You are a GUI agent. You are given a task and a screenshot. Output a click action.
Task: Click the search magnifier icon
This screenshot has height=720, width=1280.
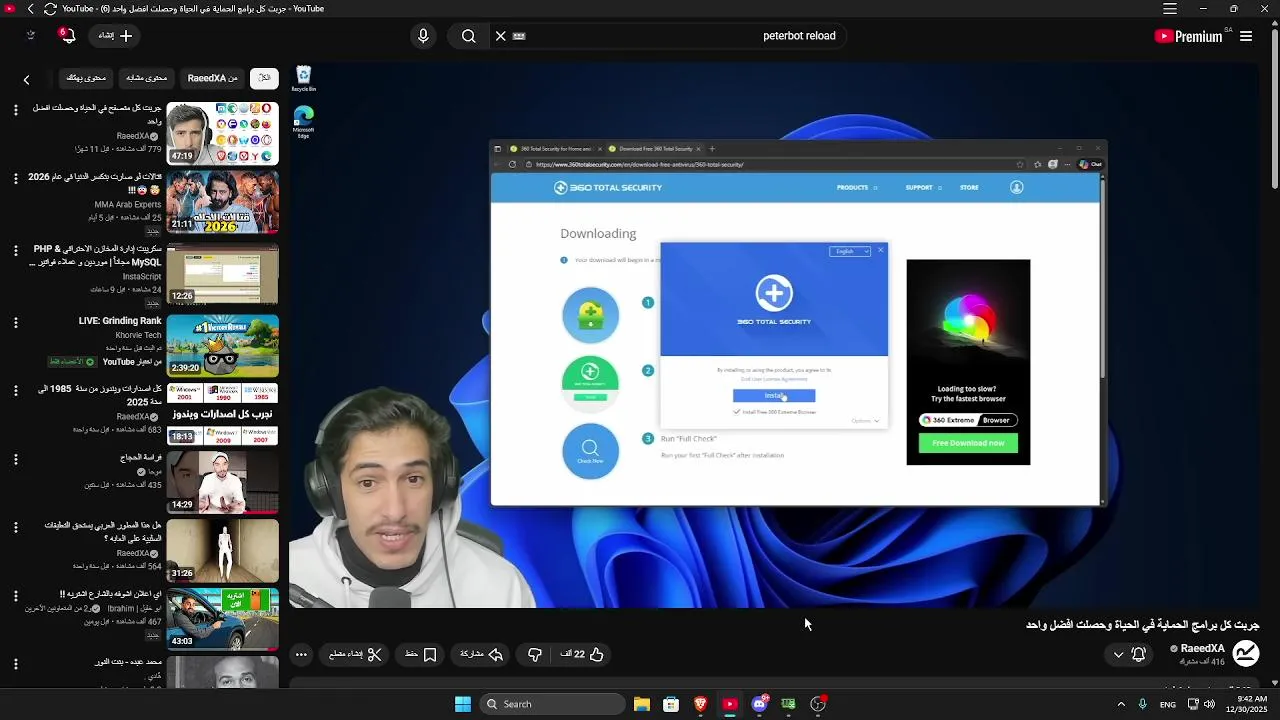(468, 36)
